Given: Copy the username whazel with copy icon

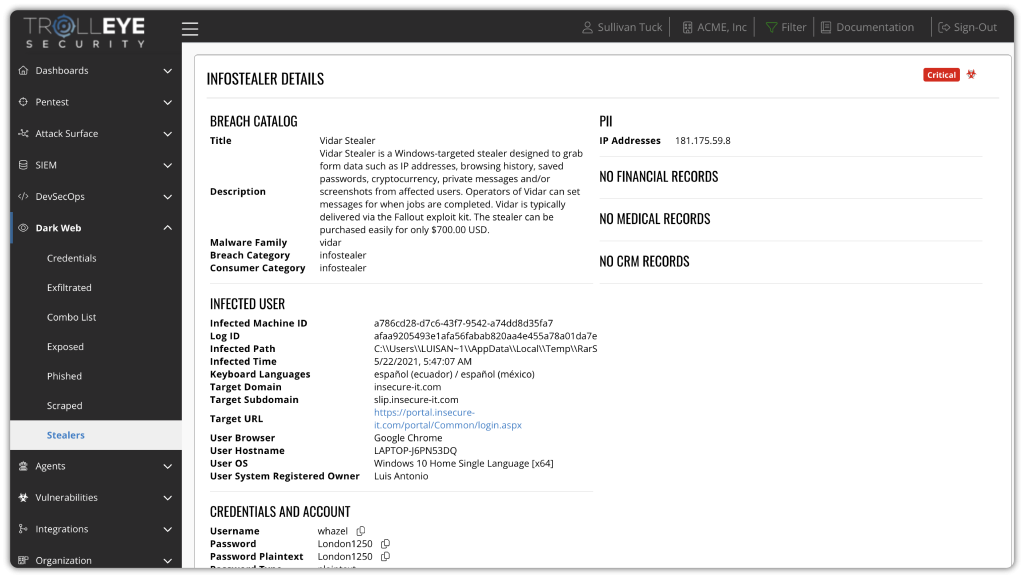Looking at the screenshot, I should pyautogui.click(x=361, y=531).
